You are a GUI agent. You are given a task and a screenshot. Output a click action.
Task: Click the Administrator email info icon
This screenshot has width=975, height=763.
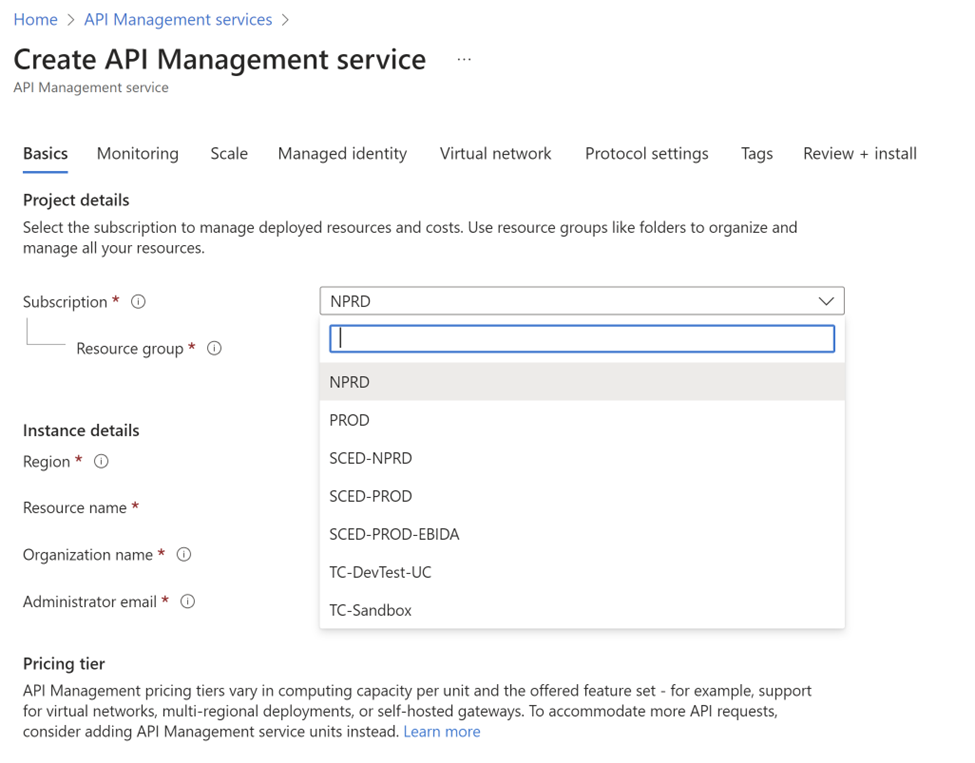point(188,602)
